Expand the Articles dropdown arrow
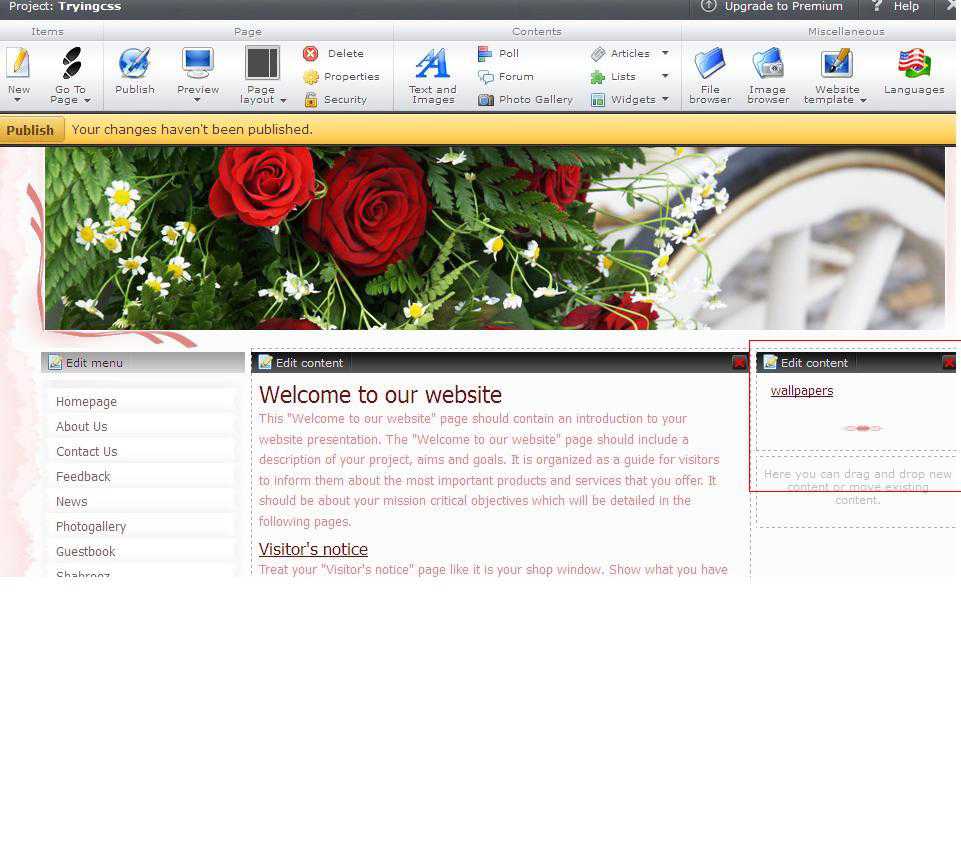This screenshot has width=961, height=842. coord(665,53)
